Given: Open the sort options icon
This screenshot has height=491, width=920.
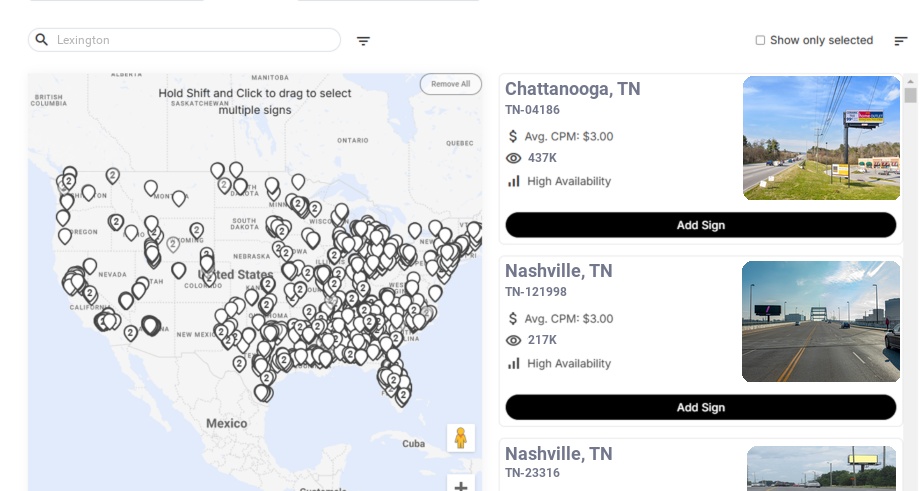Looking at the screenshot, I should (x=900, y=41).
